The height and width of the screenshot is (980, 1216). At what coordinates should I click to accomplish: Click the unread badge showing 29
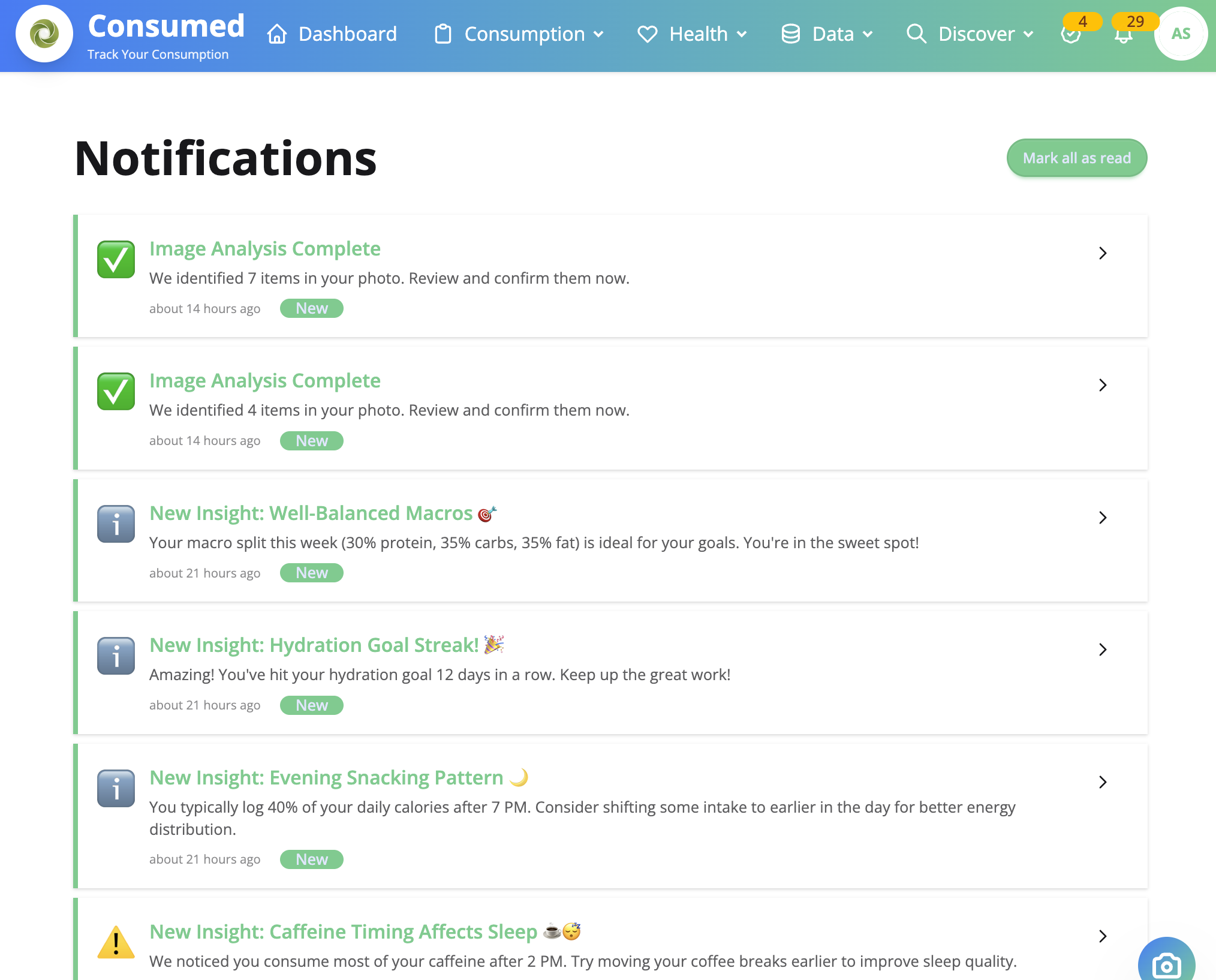click(1135, 22)
